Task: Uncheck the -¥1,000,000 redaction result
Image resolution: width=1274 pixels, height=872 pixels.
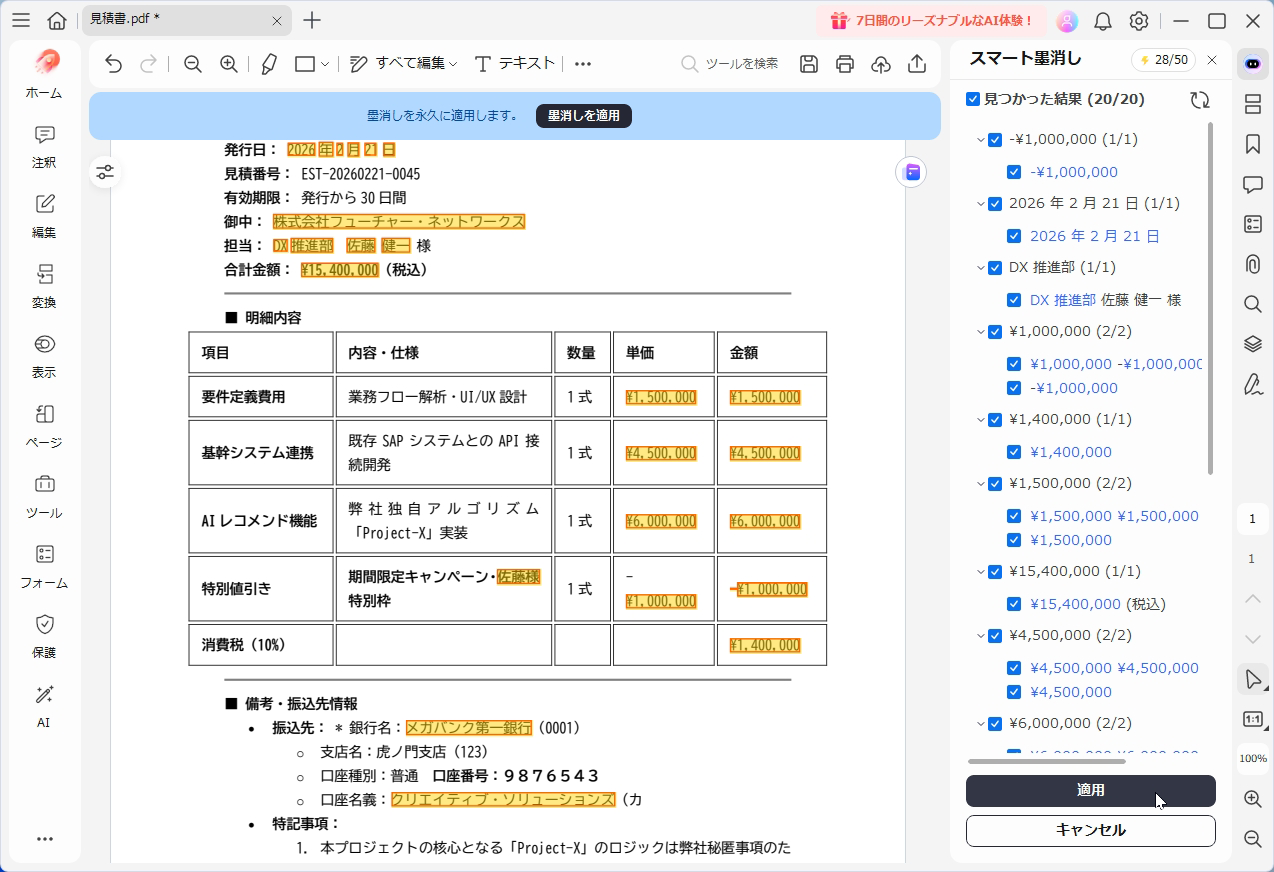Action: point(1014,172)
